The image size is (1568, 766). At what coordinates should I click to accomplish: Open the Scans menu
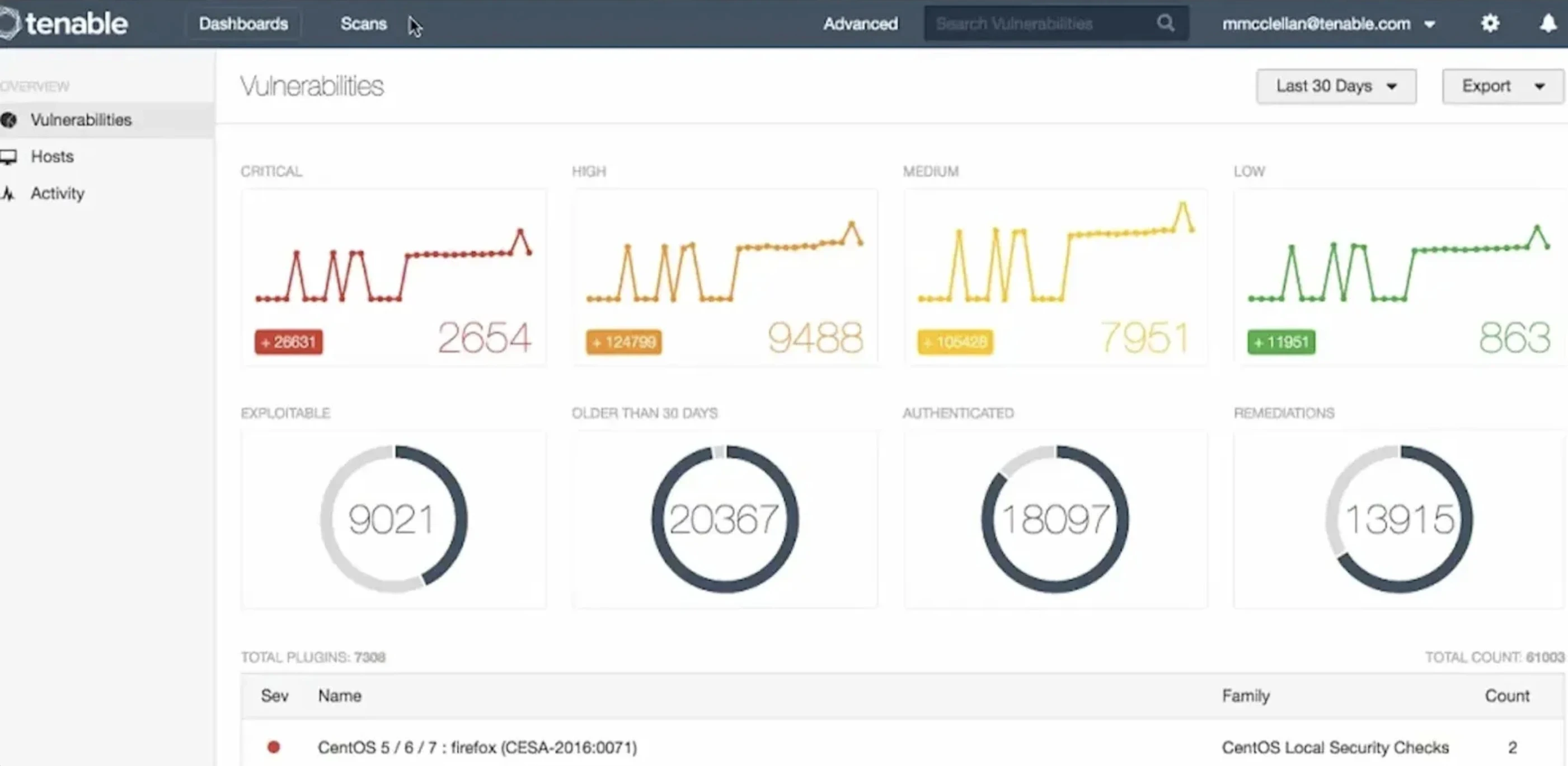click(x=363, y=23)
